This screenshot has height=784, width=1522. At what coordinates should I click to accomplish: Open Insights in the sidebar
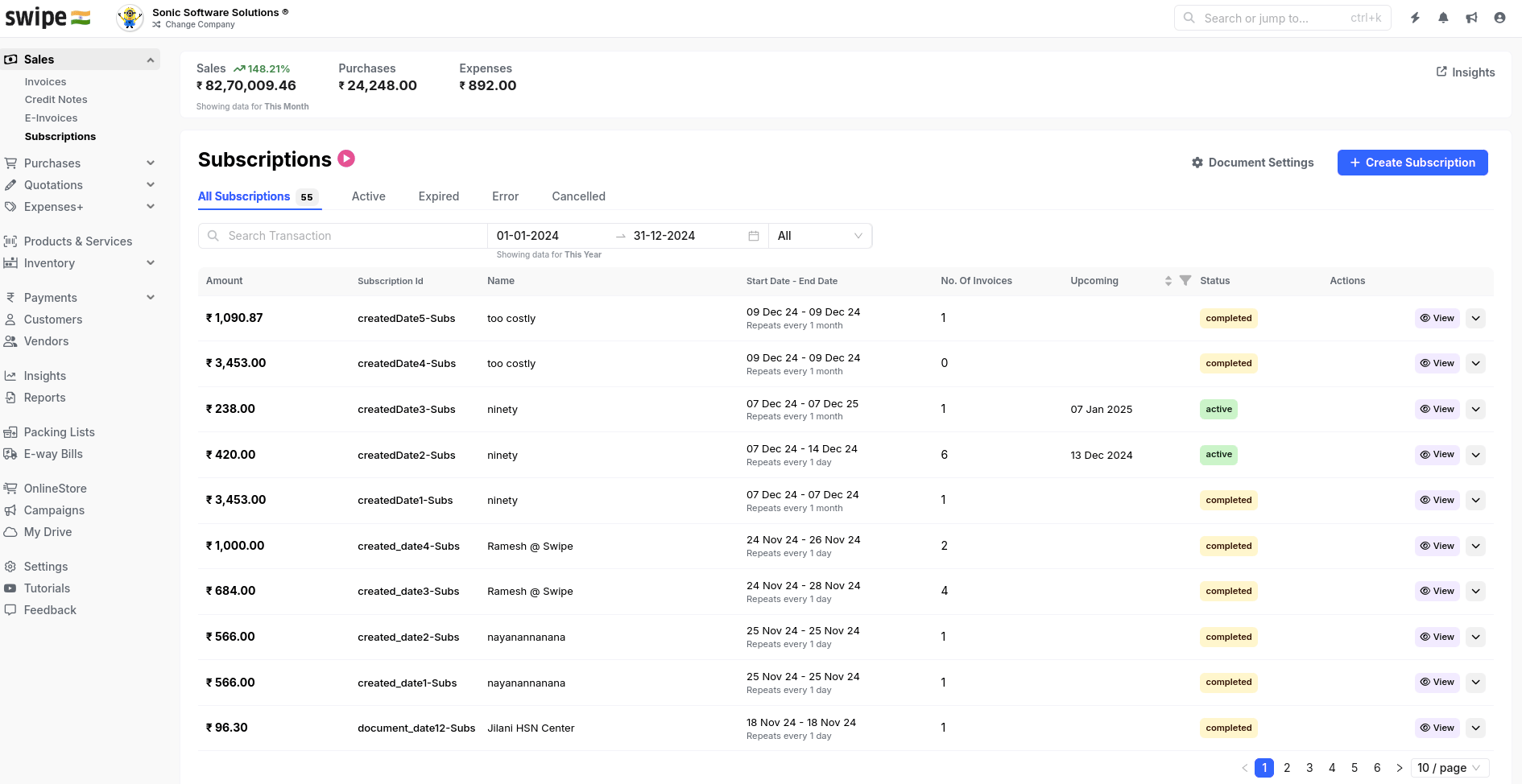[45, 376]
